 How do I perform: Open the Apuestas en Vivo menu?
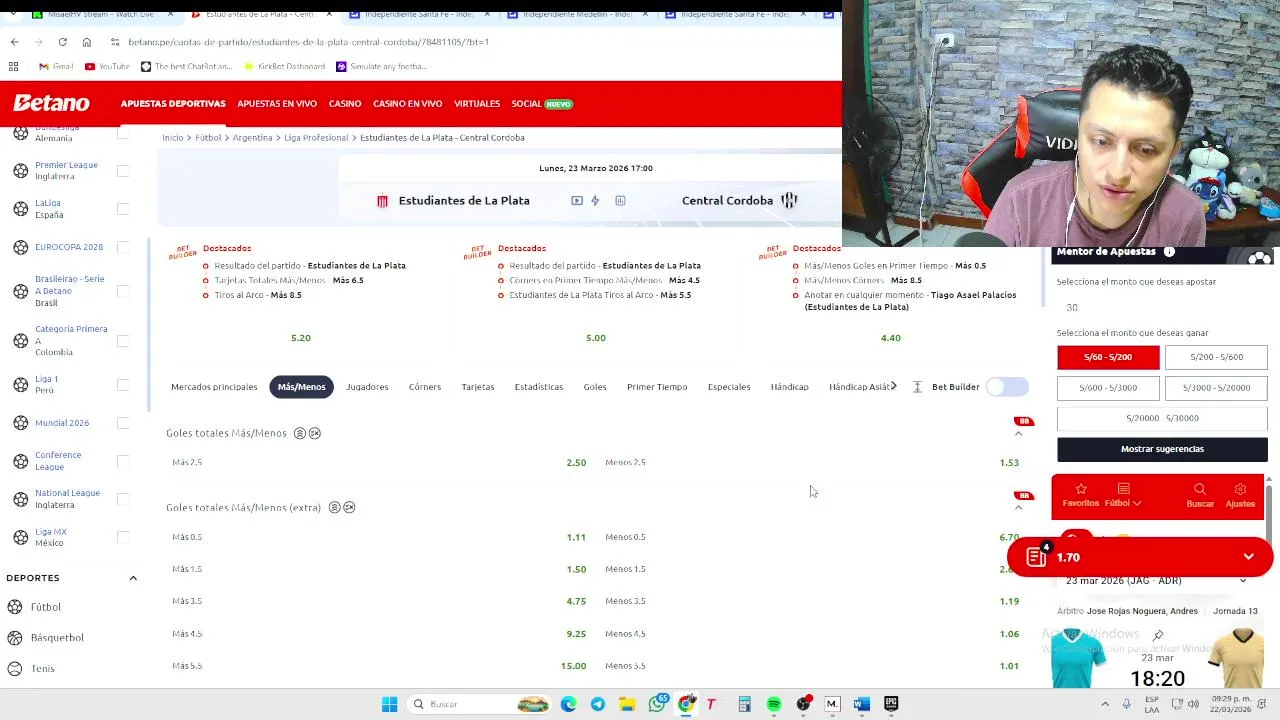277,104
